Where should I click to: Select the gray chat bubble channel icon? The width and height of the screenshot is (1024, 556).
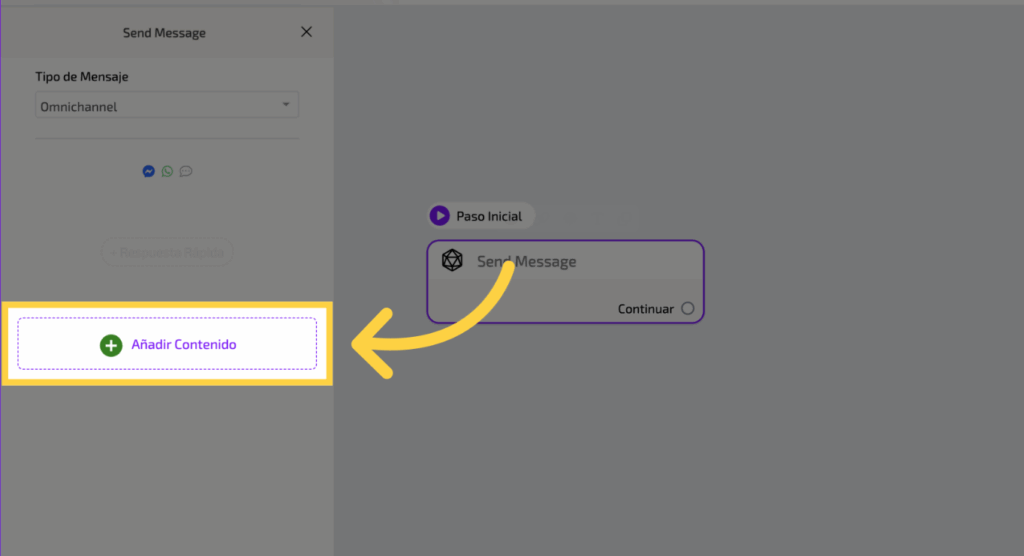[186, 171]
